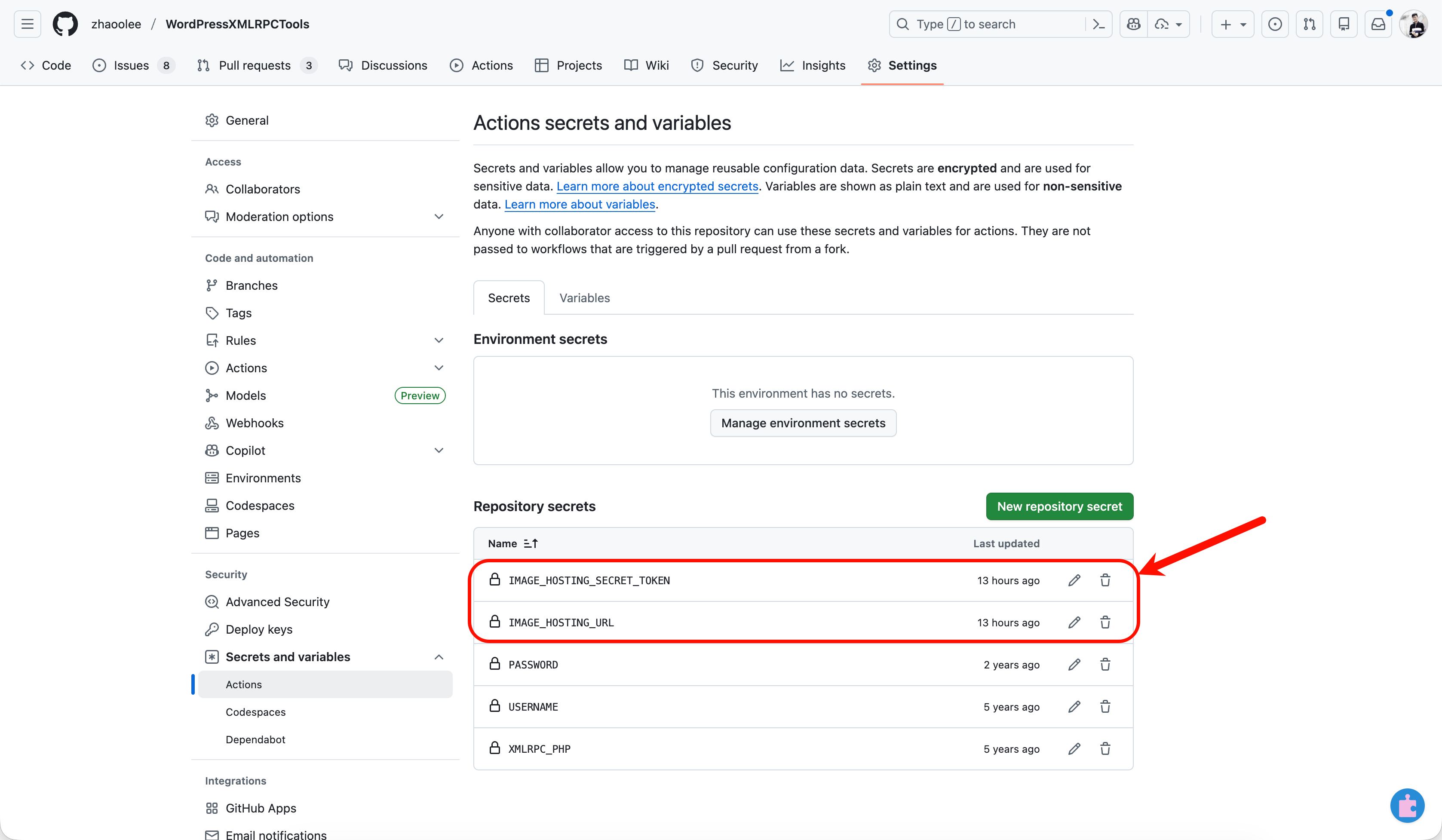Screen dimensions: 1442x840
Task: Open repositories icon in header
Action: point(1344,24)
